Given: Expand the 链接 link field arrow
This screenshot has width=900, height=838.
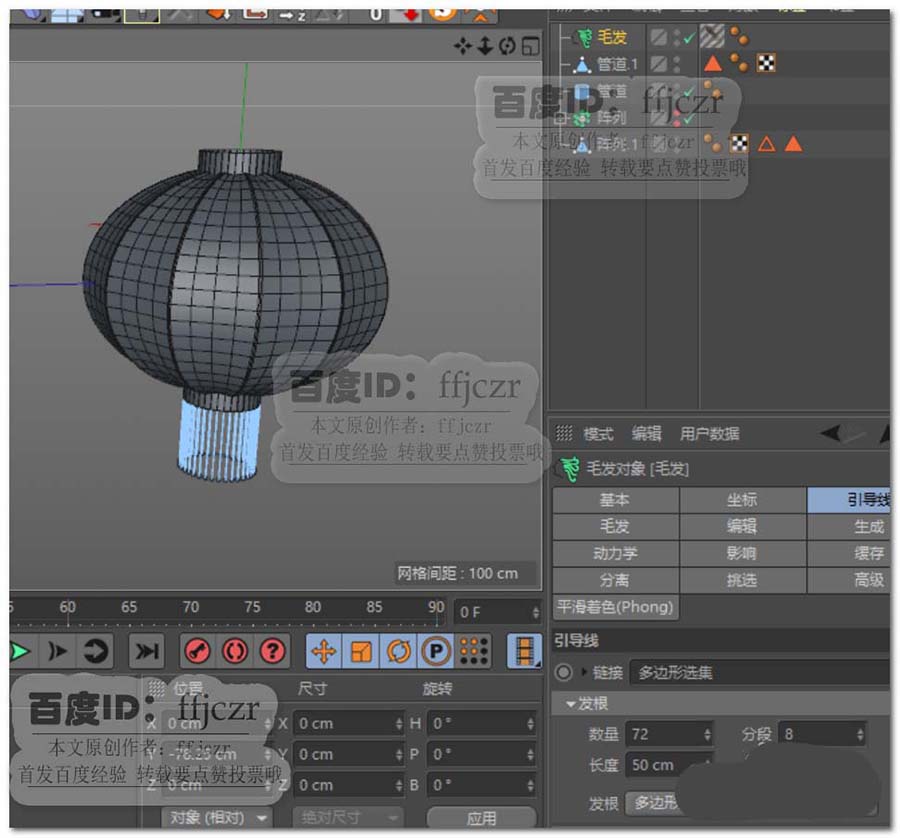Looking at the screenshot, I should pos(584,672).
